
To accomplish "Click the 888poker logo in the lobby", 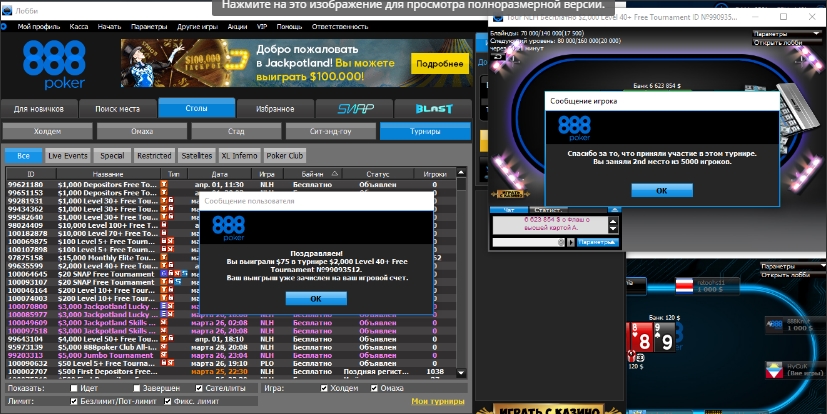I will [x=54, y=65].
